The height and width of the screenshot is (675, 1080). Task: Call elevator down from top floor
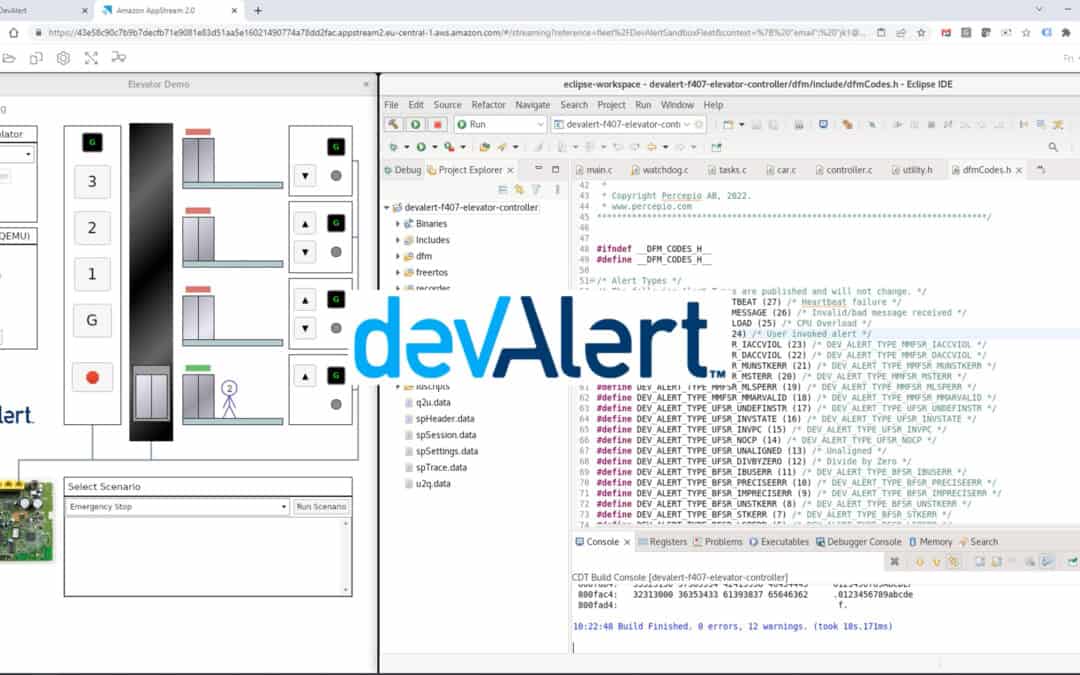coord(305,176)
